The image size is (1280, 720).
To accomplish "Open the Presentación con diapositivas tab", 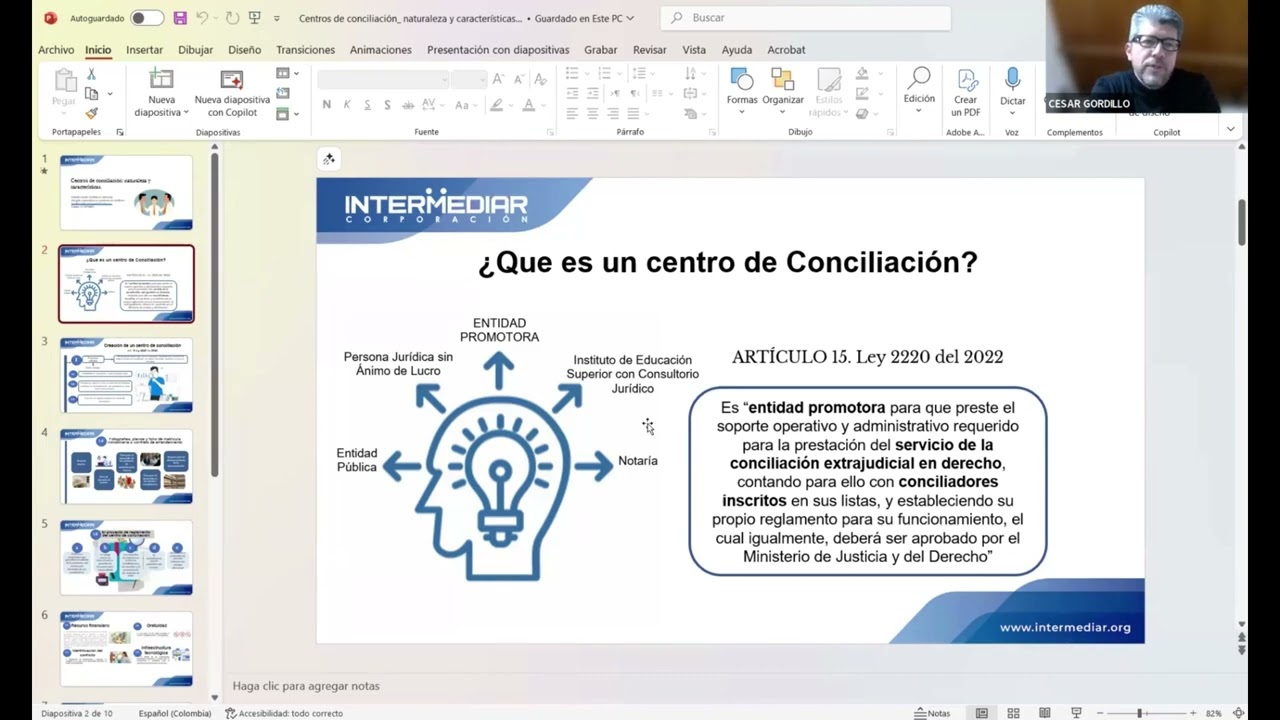I will [498, 50].
